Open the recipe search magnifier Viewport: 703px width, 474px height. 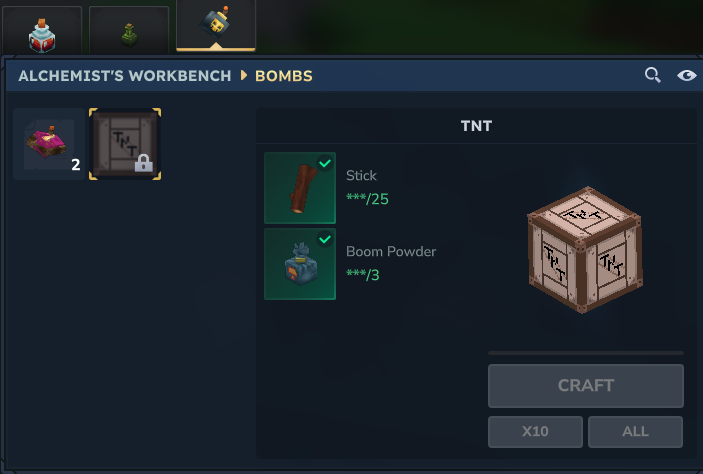click(x=652, y=75)
